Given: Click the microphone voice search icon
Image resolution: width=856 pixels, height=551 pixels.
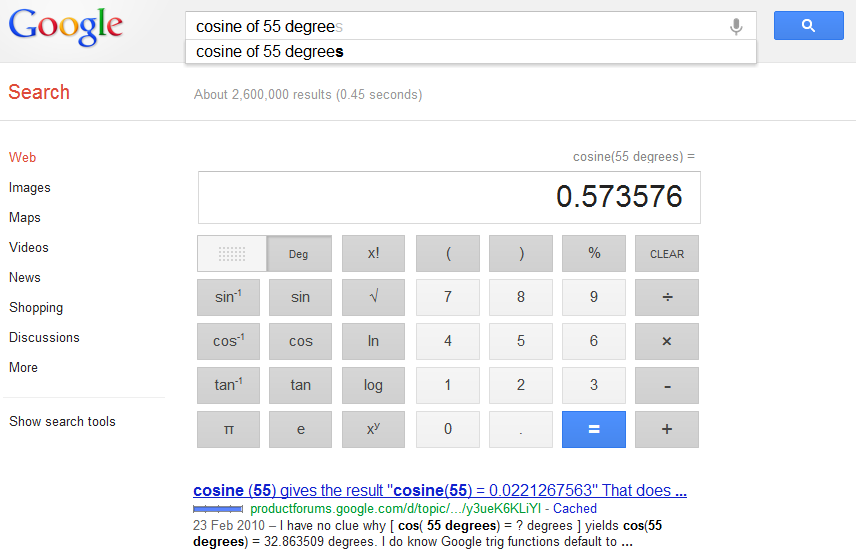Looking at the screenshot, I should (736, 26).
